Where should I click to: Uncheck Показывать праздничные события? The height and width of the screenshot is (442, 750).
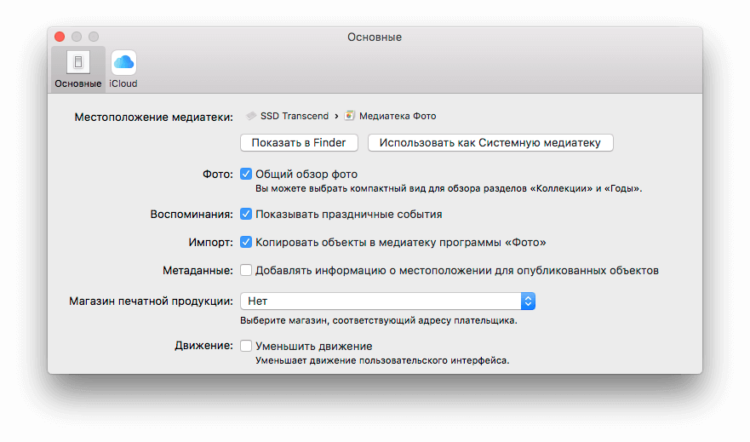point(246,214)
